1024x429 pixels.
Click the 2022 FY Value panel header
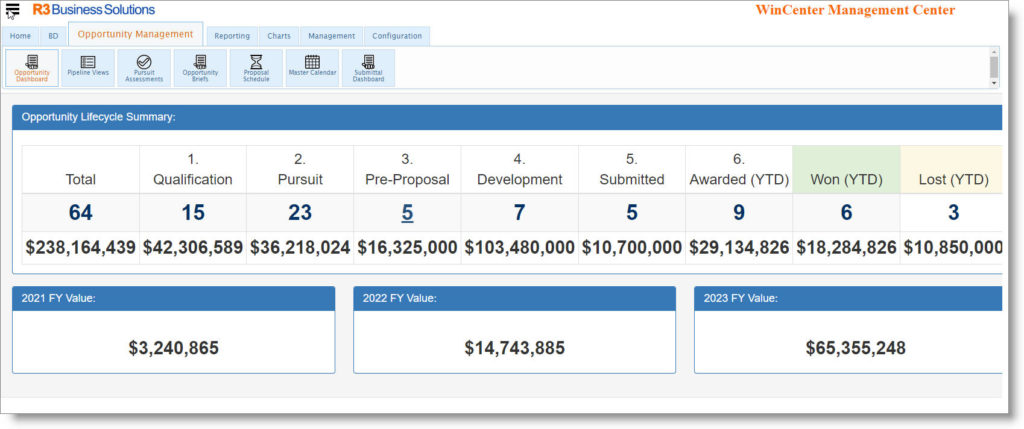pyautogui.click(x=515, y=298)
